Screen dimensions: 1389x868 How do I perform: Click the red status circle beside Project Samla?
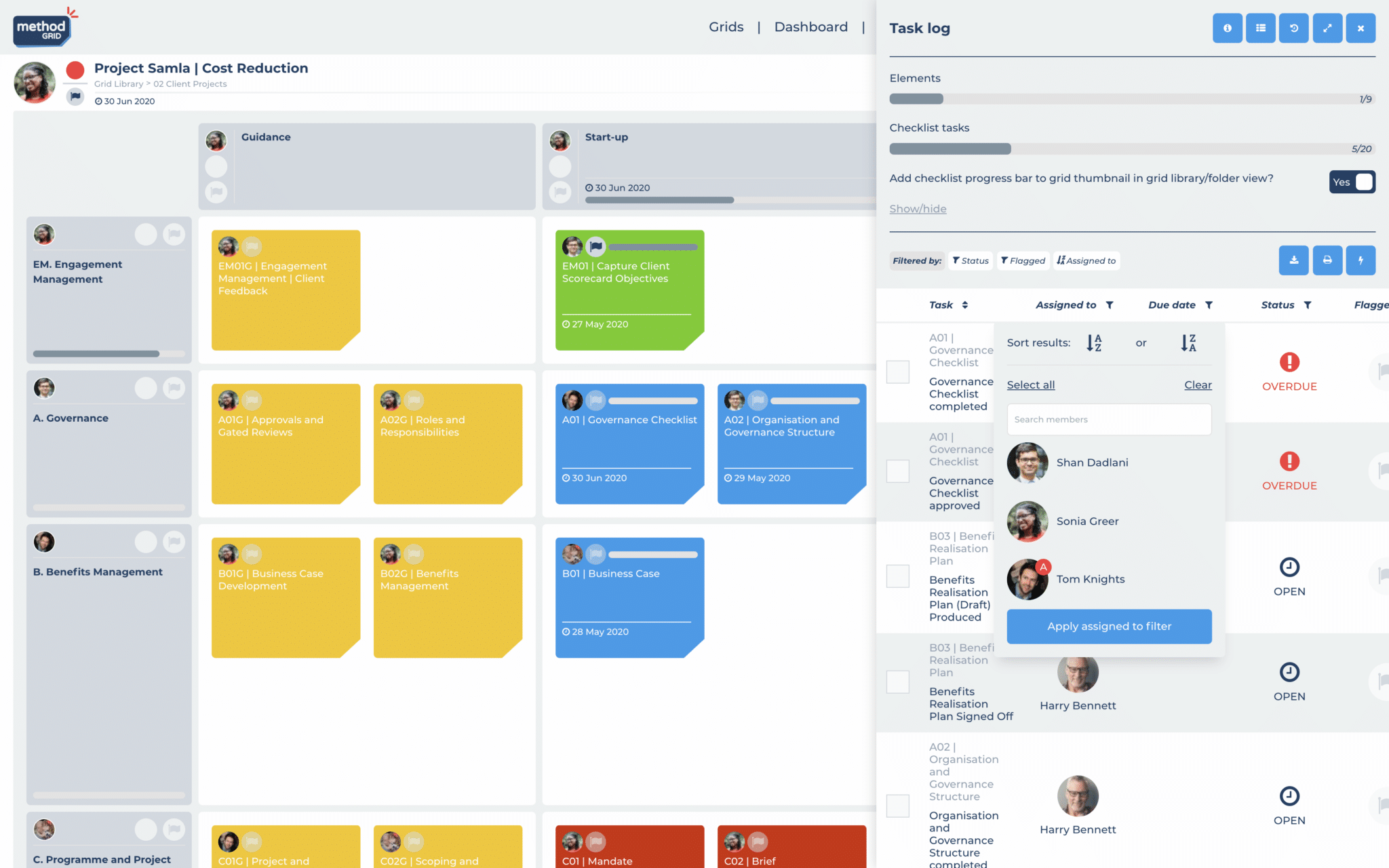pyautogui.click(x=75, y=70)
